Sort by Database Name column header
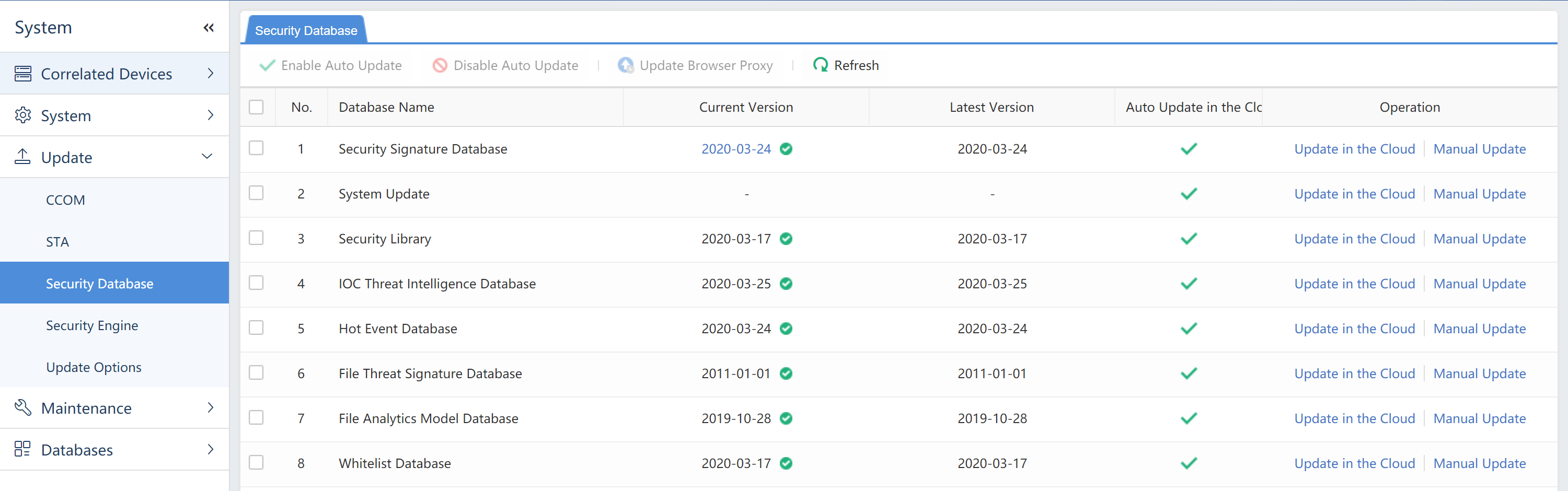This screenshot has height=491, width=1568. 387,107
